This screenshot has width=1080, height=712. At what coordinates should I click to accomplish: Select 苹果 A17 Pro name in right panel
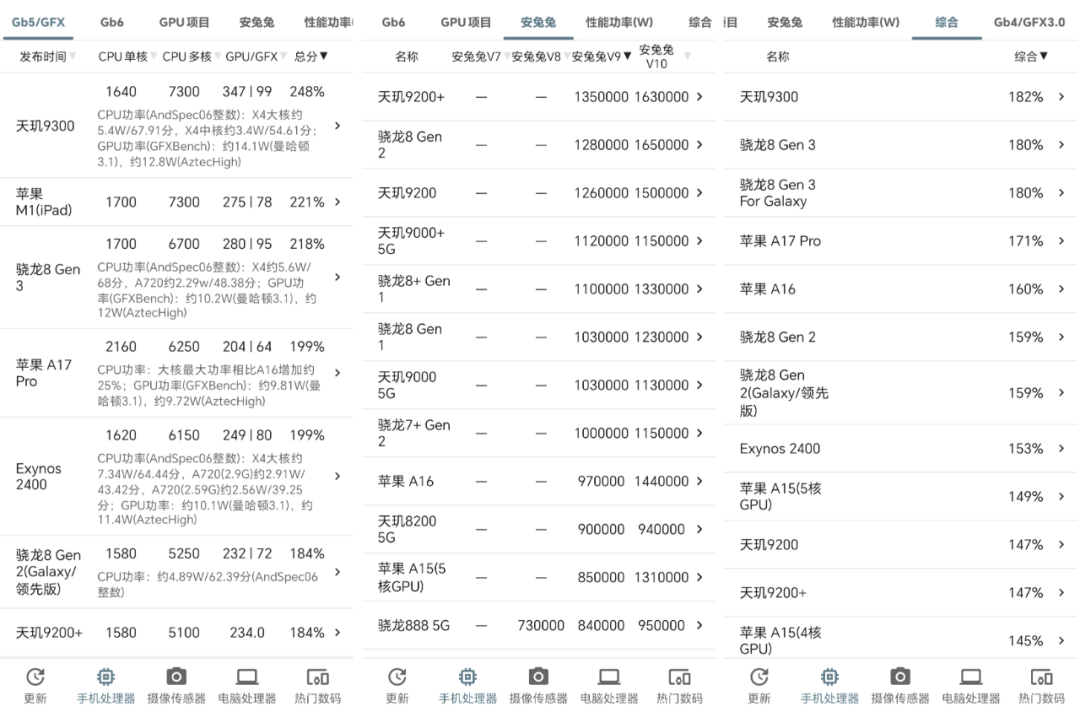780,241
